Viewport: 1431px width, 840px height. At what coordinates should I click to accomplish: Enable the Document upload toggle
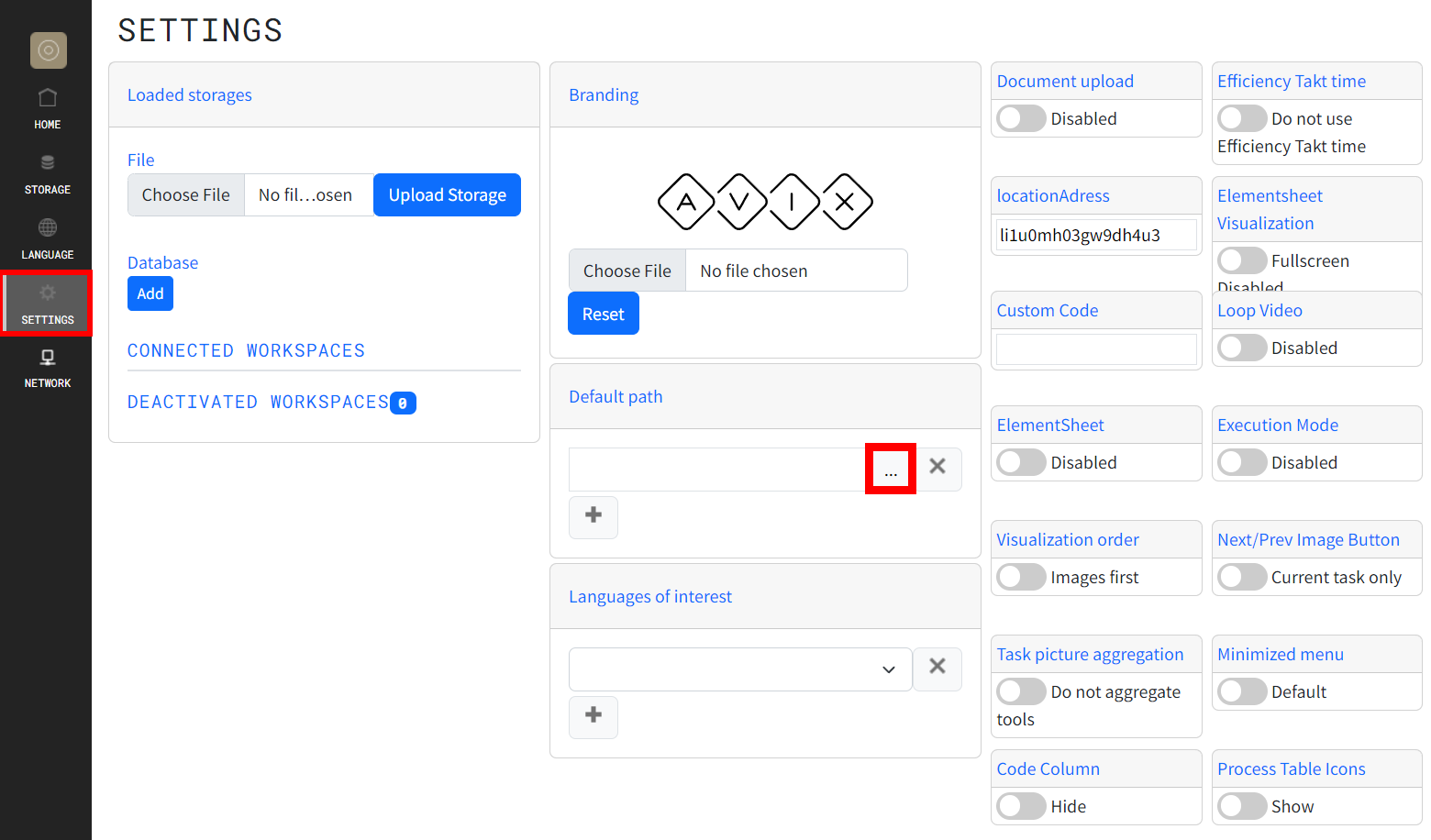tap(1021, 118)
